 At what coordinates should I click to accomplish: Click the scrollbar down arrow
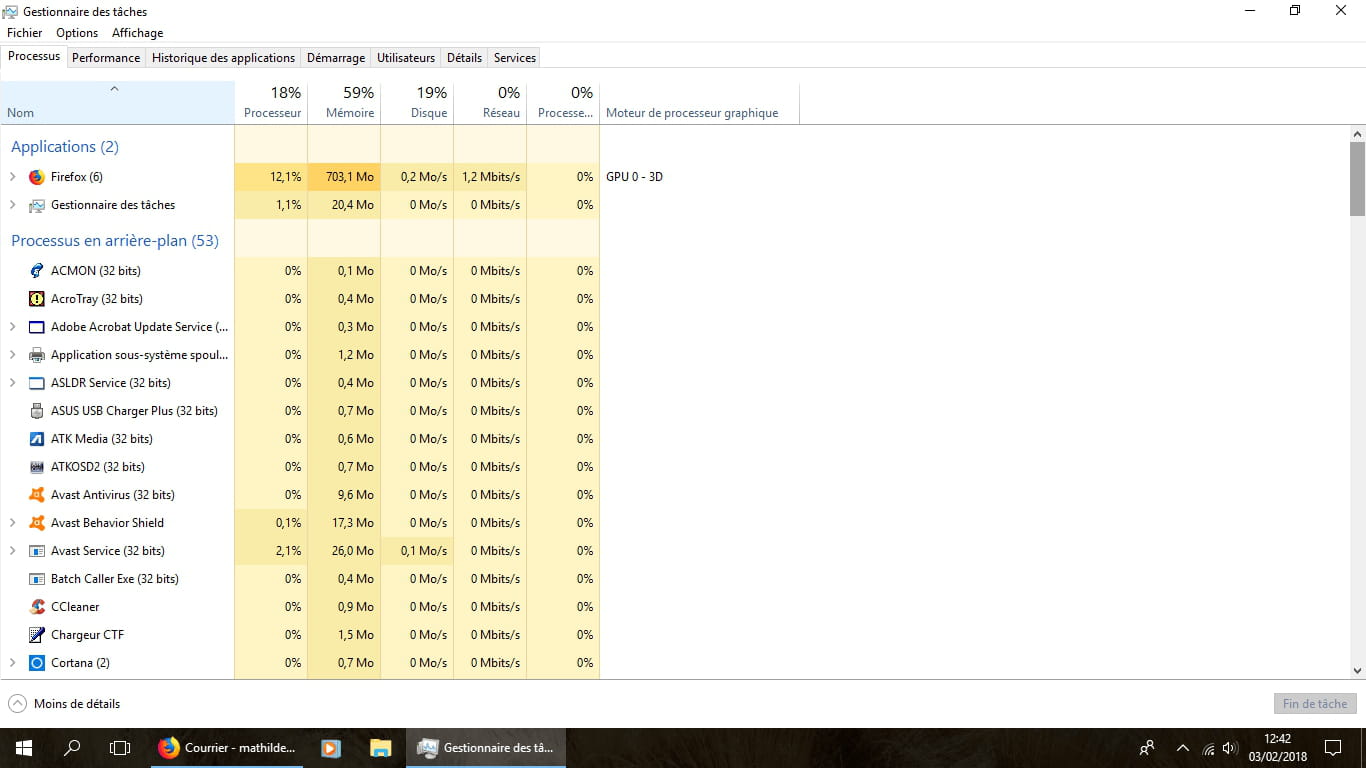pos(1357,671)
